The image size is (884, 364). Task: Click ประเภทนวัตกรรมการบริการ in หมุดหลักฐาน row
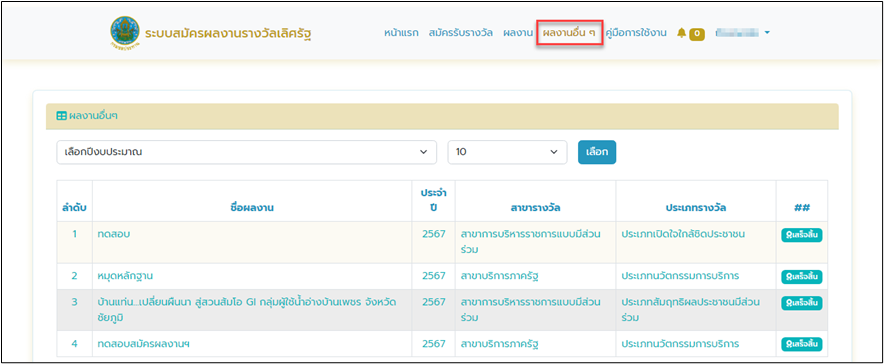point(680,276)
